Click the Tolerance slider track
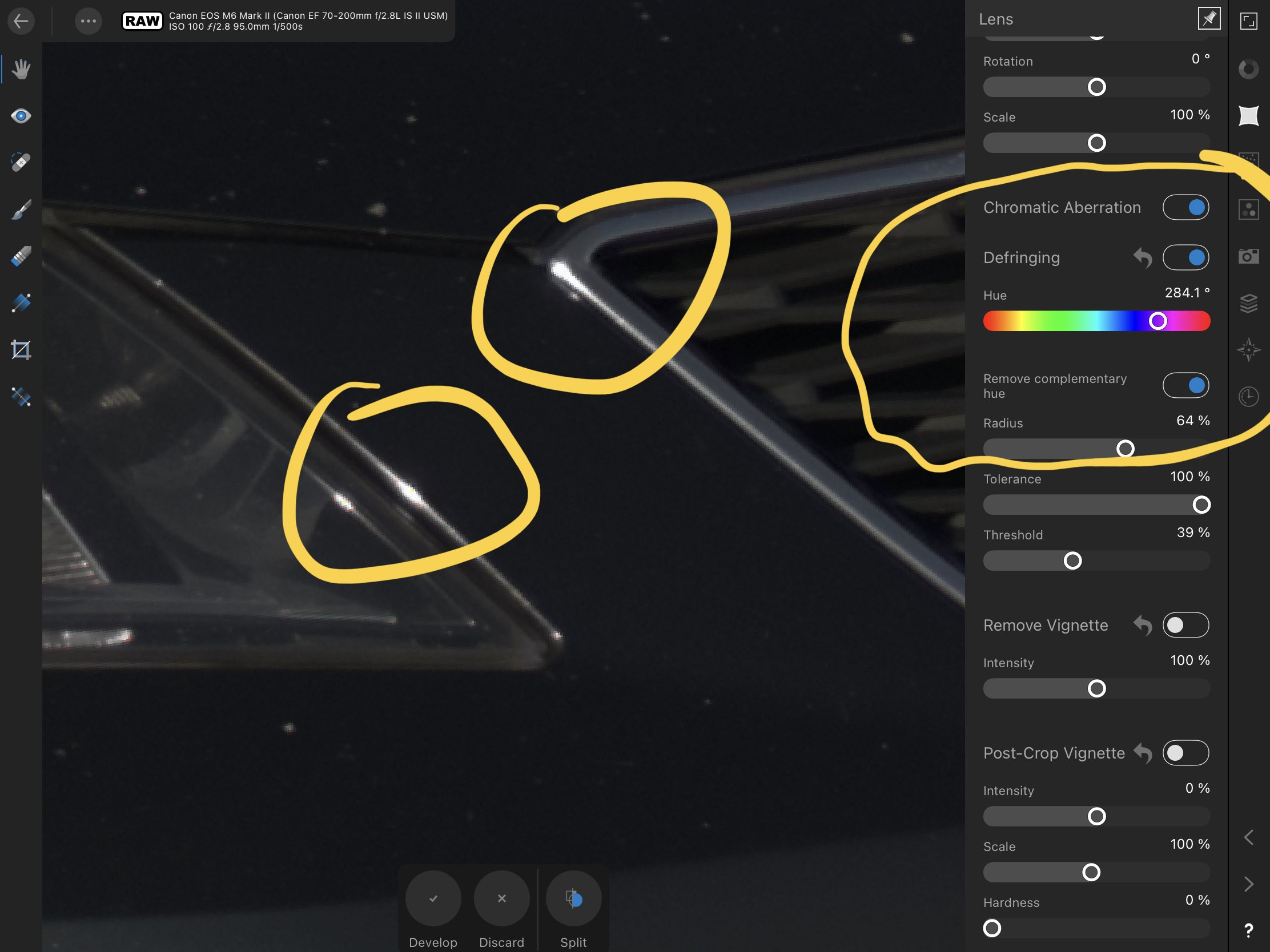The height and width of the screenshot is (952, 1270). (1096, 505)
